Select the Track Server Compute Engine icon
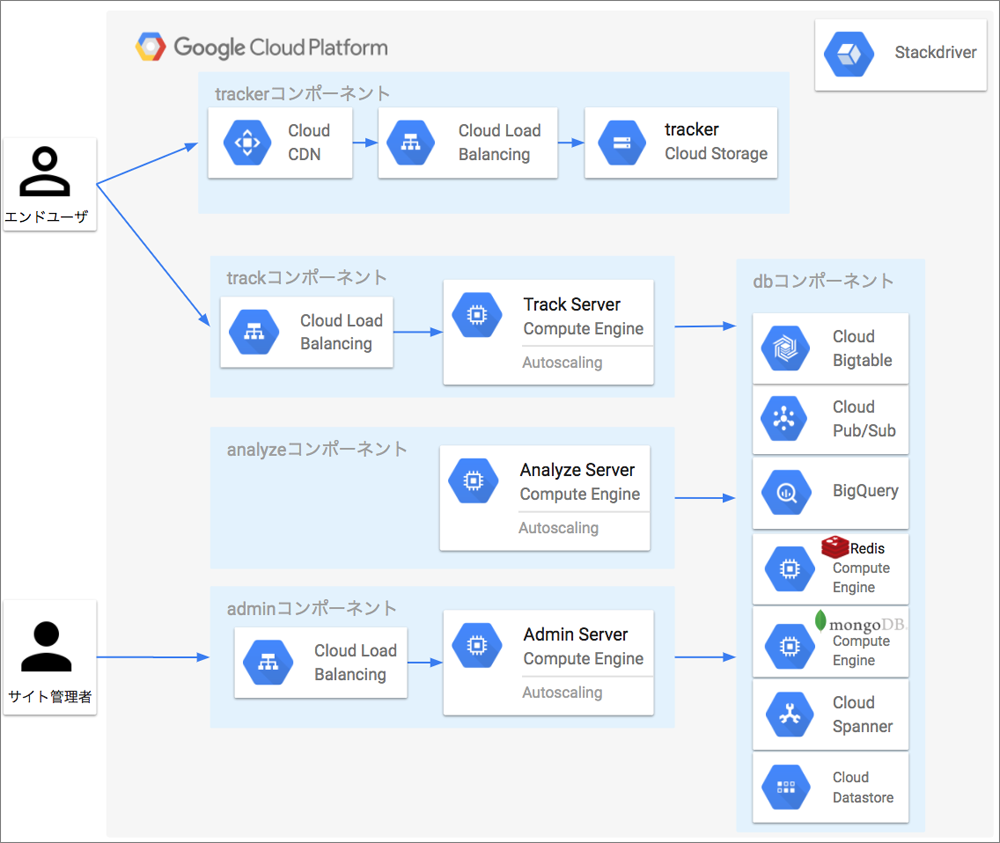Image resolution: width=1000 pixels, height=843 pixels. click(x=477, y=314)
